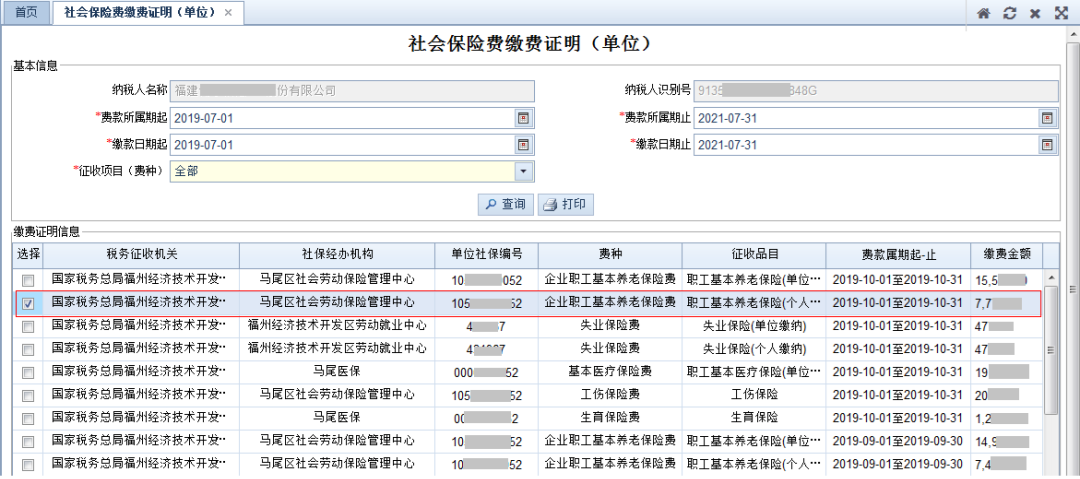The image size is (1080, 479).
Task: Click the 基本医疗保险费 cell
Action: pyautogui.click(x=610, y=371)
